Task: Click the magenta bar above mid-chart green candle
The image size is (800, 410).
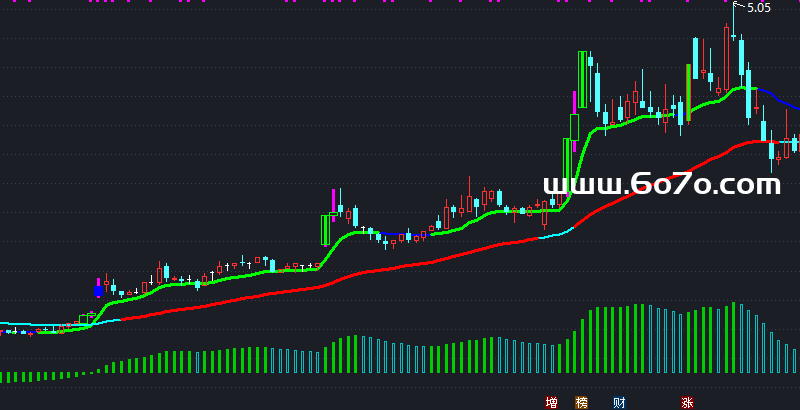Action: [x=333, y=199]
